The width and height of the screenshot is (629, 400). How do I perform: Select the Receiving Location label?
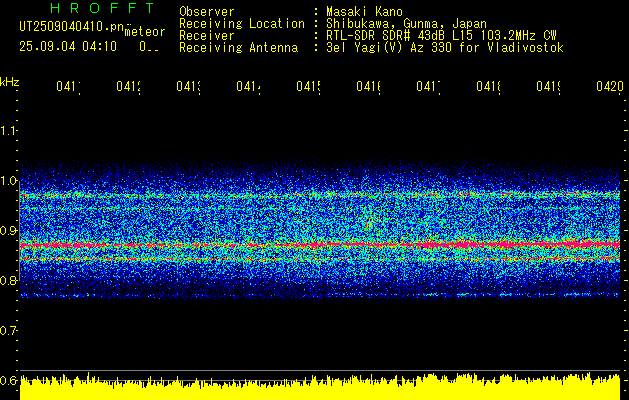(242, 24)
